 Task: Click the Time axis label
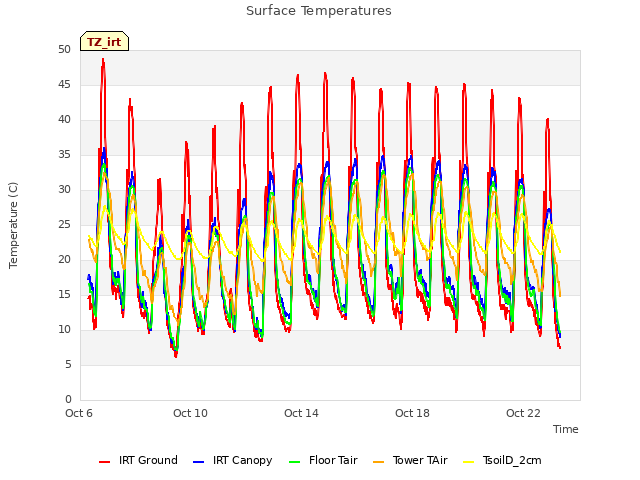[566, 429]
